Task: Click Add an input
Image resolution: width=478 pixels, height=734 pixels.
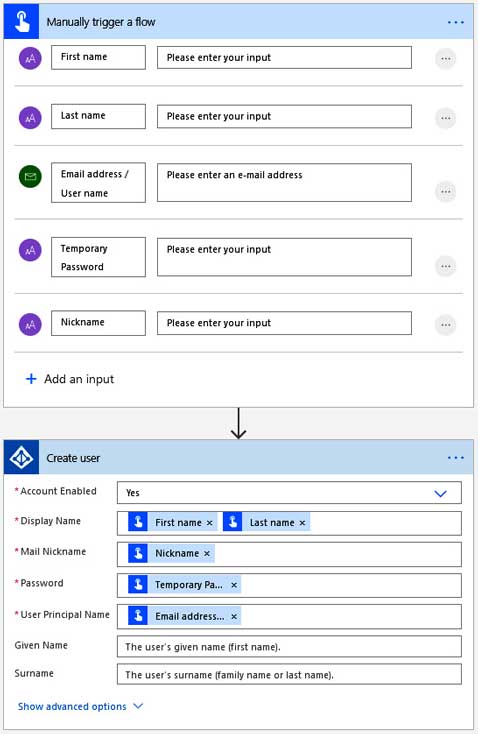Action: [x=70, y=379]
